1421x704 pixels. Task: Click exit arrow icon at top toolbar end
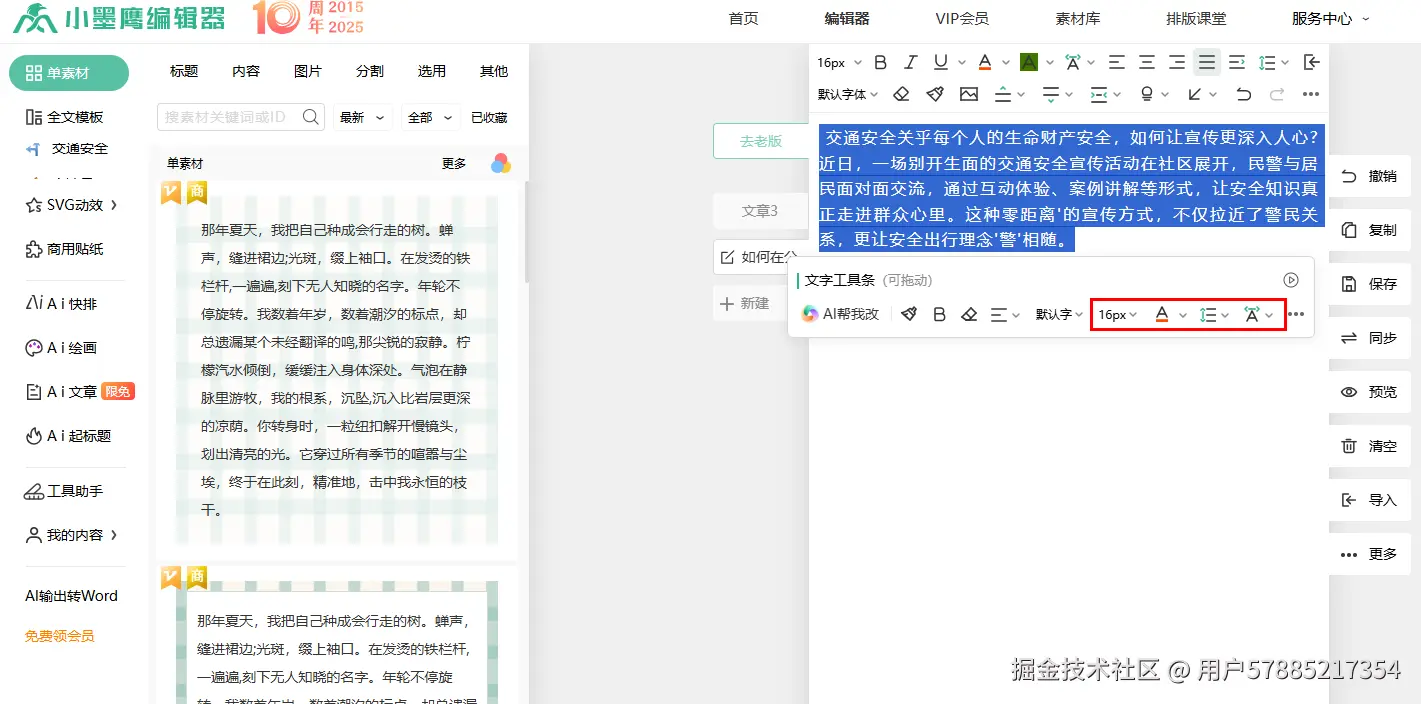[1312, 62]
